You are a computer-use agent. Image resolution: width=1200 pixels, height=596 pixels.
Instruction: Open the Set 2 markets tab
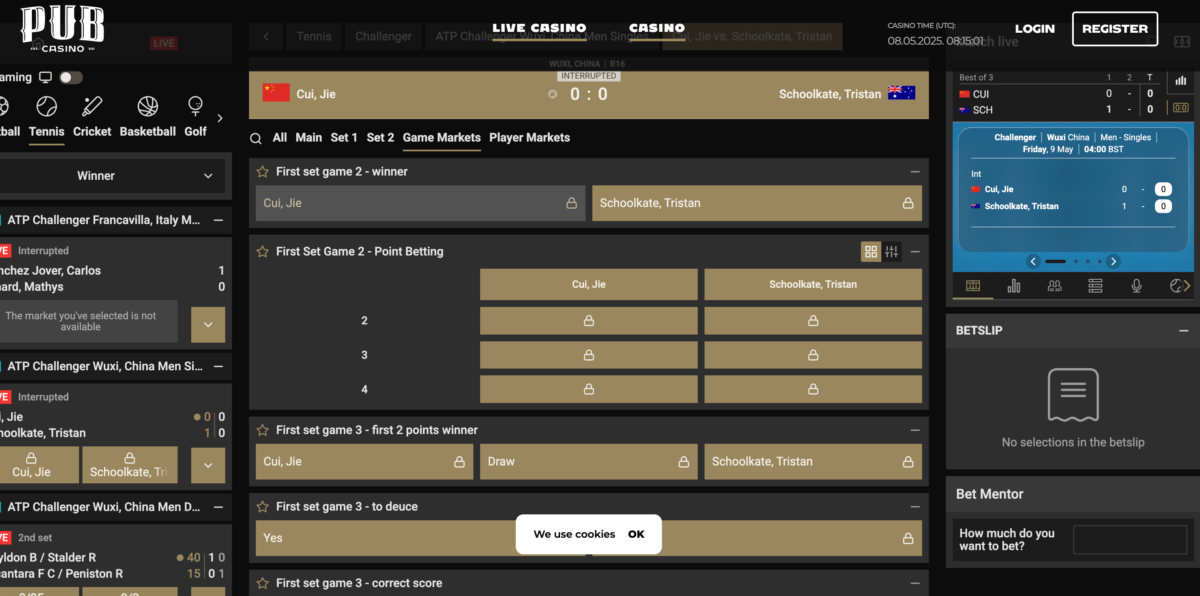pyautogui.click(x=381, y=138)
